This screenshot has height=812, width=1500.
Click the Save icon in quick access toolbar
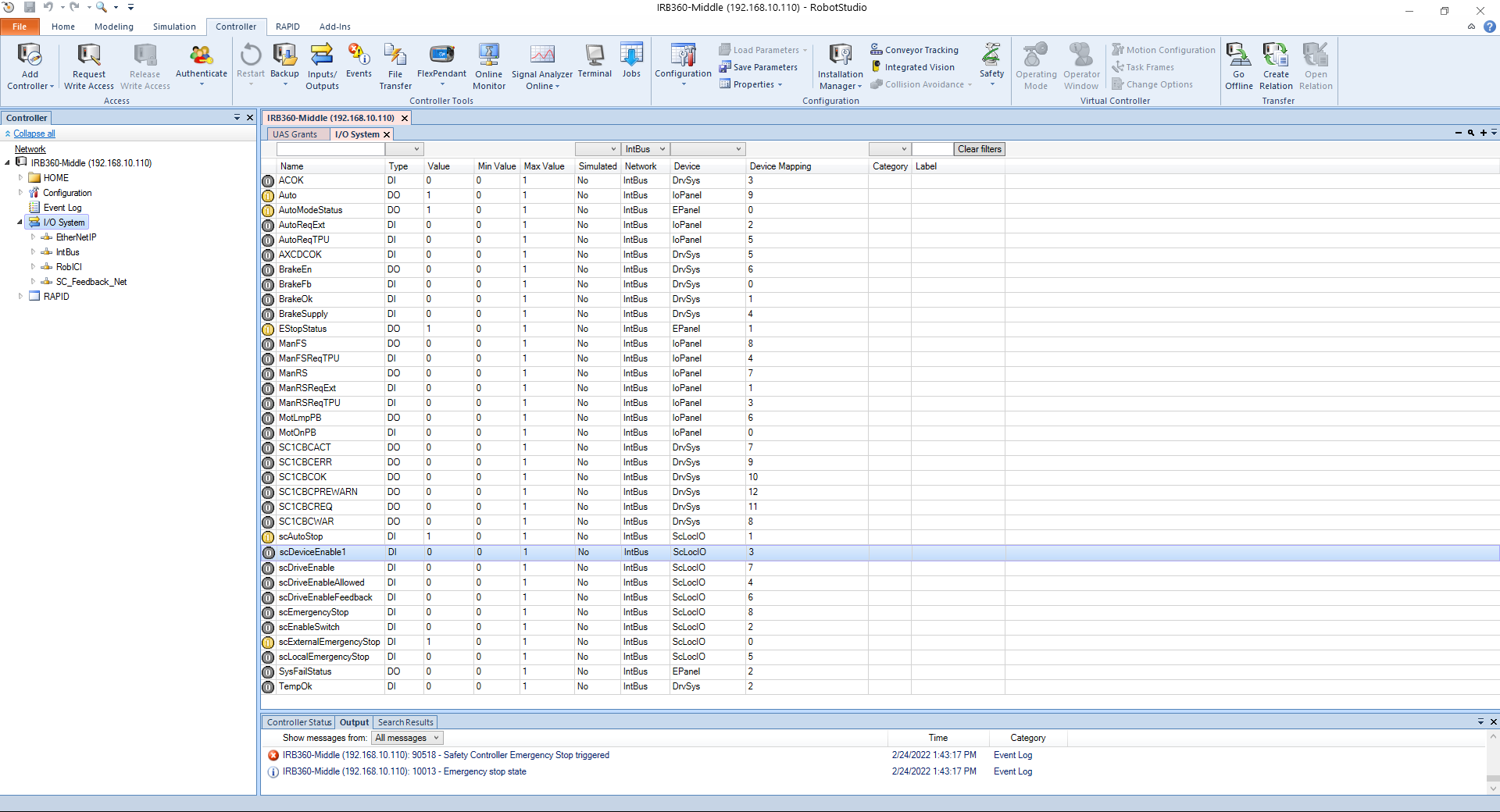(x=30, y=7)
